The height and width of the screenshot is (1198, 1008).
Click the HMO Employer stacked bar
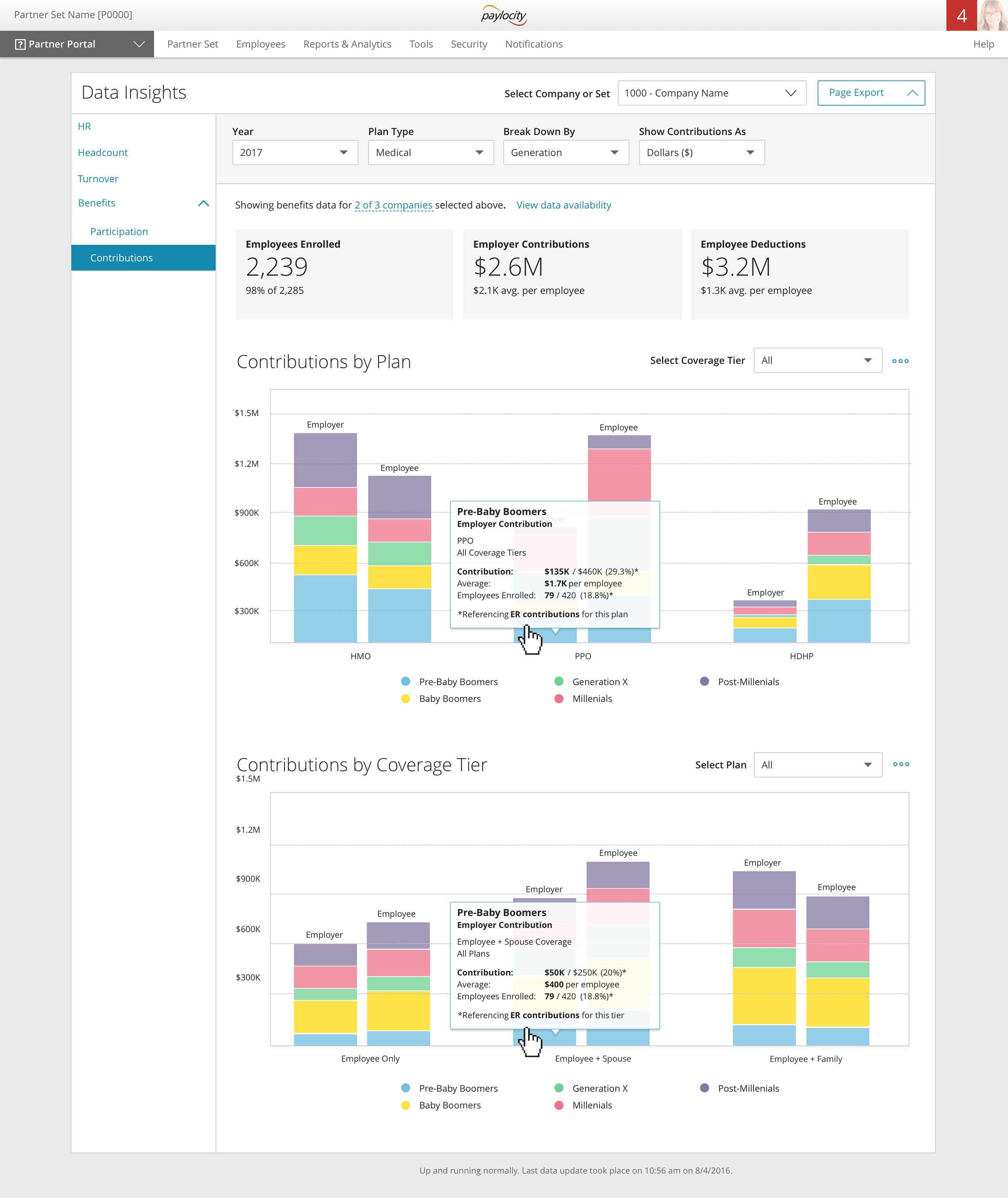coord(325,538)
